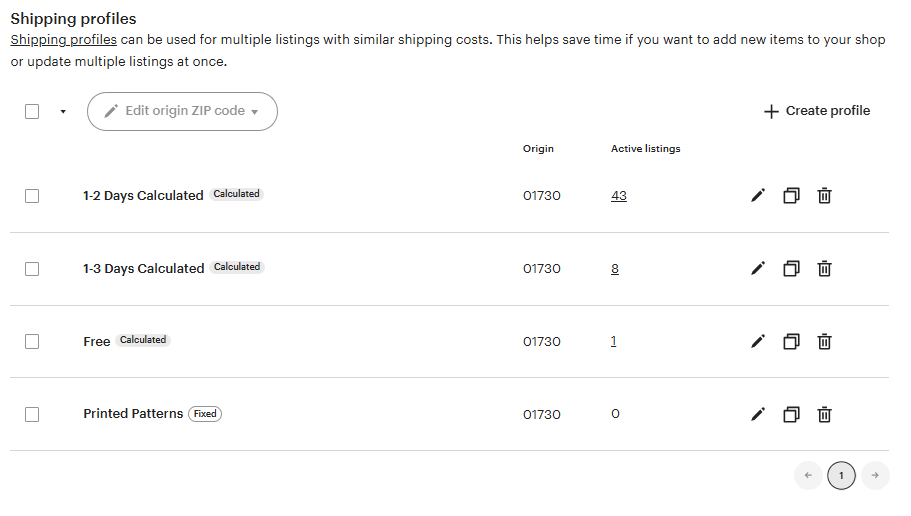
Task: Check the 1-2 Days Calculated checkbox
Action: [32, 196]
